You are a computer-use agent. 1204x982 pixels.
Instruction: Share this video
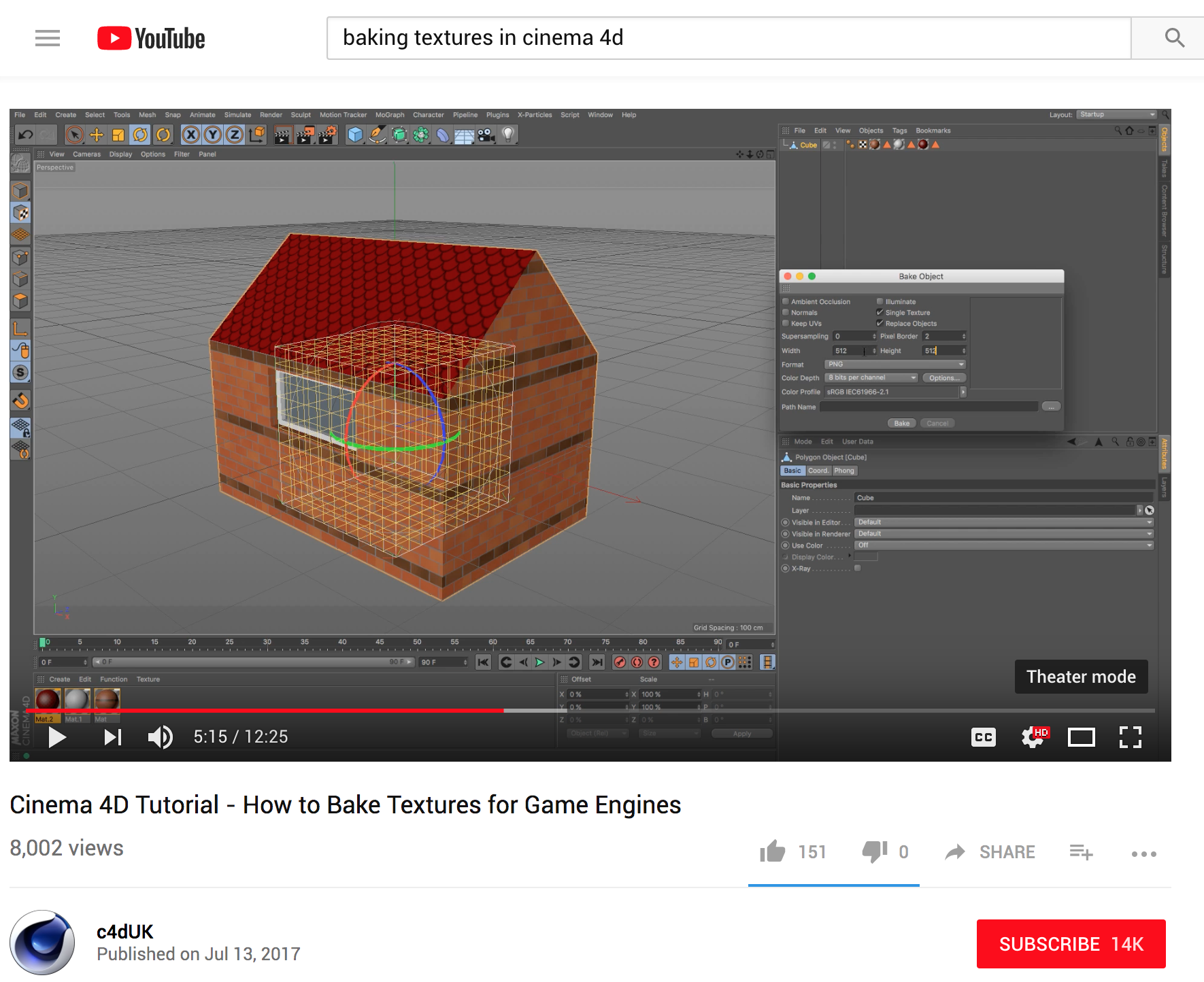click(x=990, y=852)
